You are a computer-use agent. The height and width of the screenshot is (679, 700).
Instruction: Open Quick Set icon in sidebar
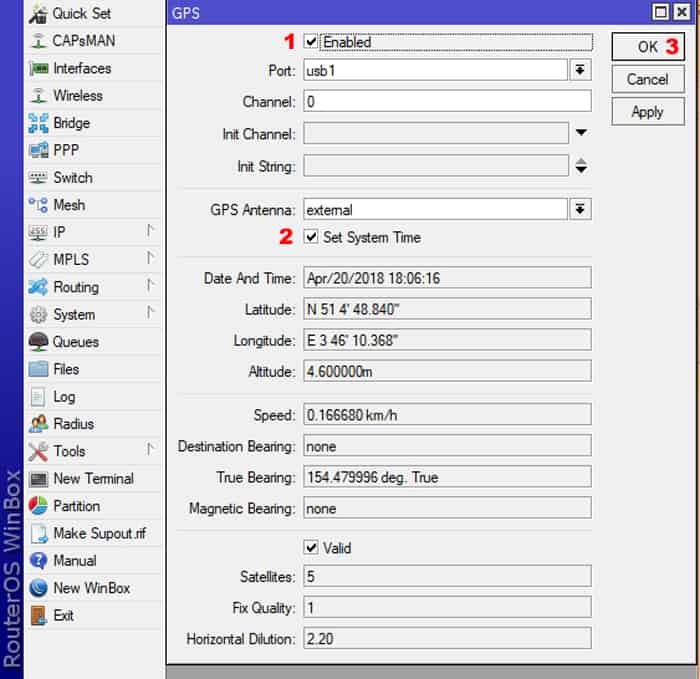pyautogui.click(x=38, y=14)
